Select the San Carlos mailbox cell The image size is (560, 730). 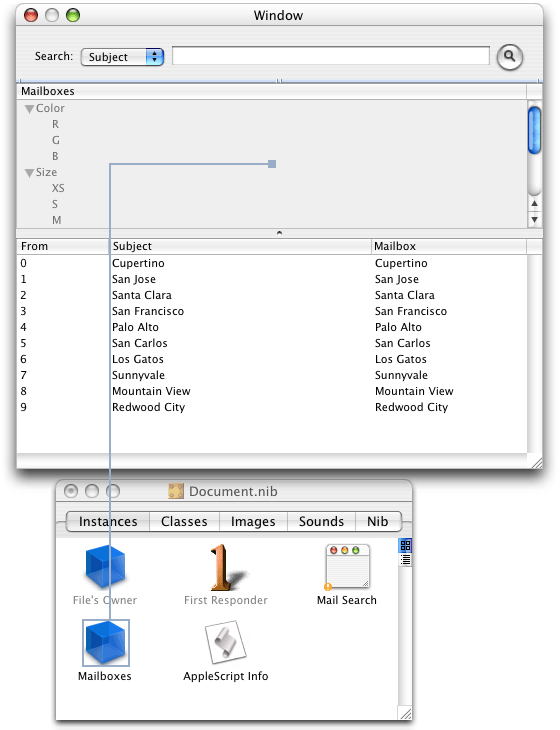point(403,343)
